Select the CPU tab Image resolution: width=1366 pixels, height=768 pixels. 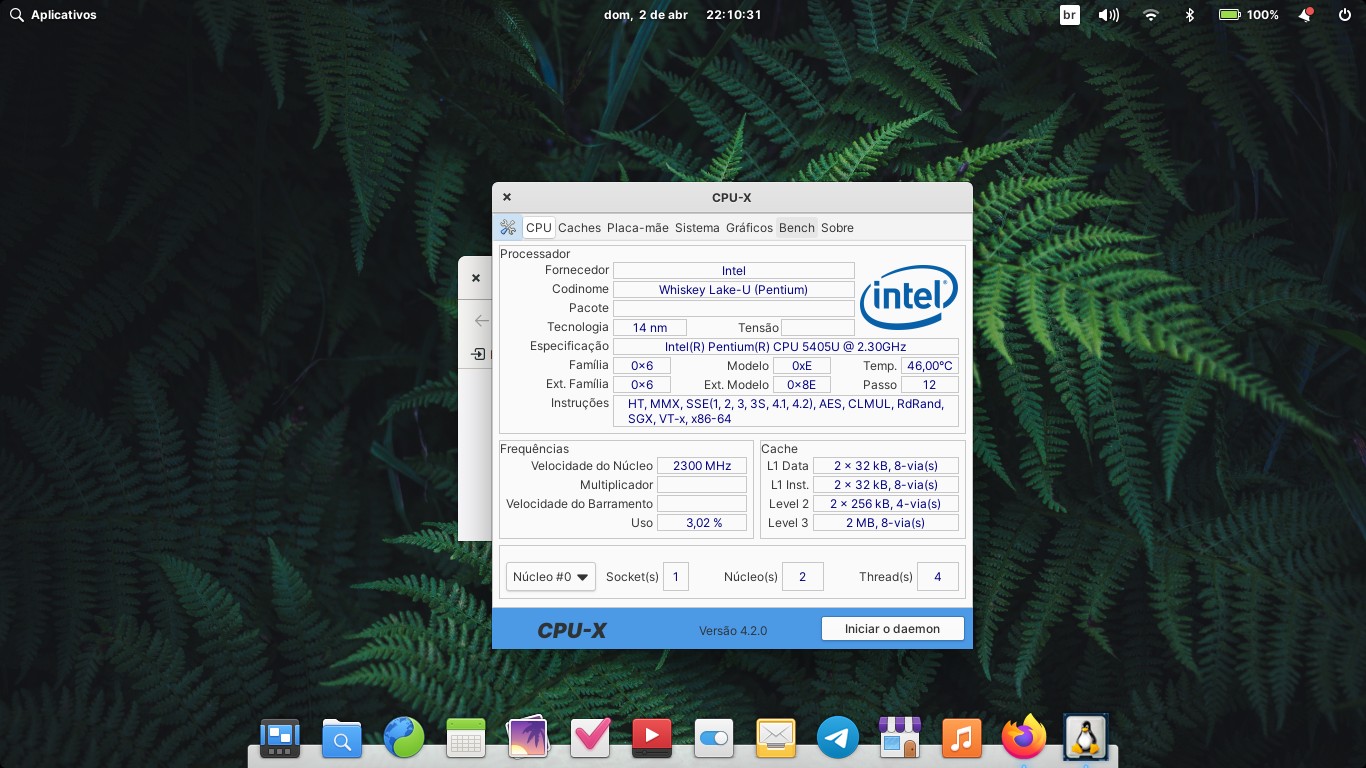[x=539, y=228]
